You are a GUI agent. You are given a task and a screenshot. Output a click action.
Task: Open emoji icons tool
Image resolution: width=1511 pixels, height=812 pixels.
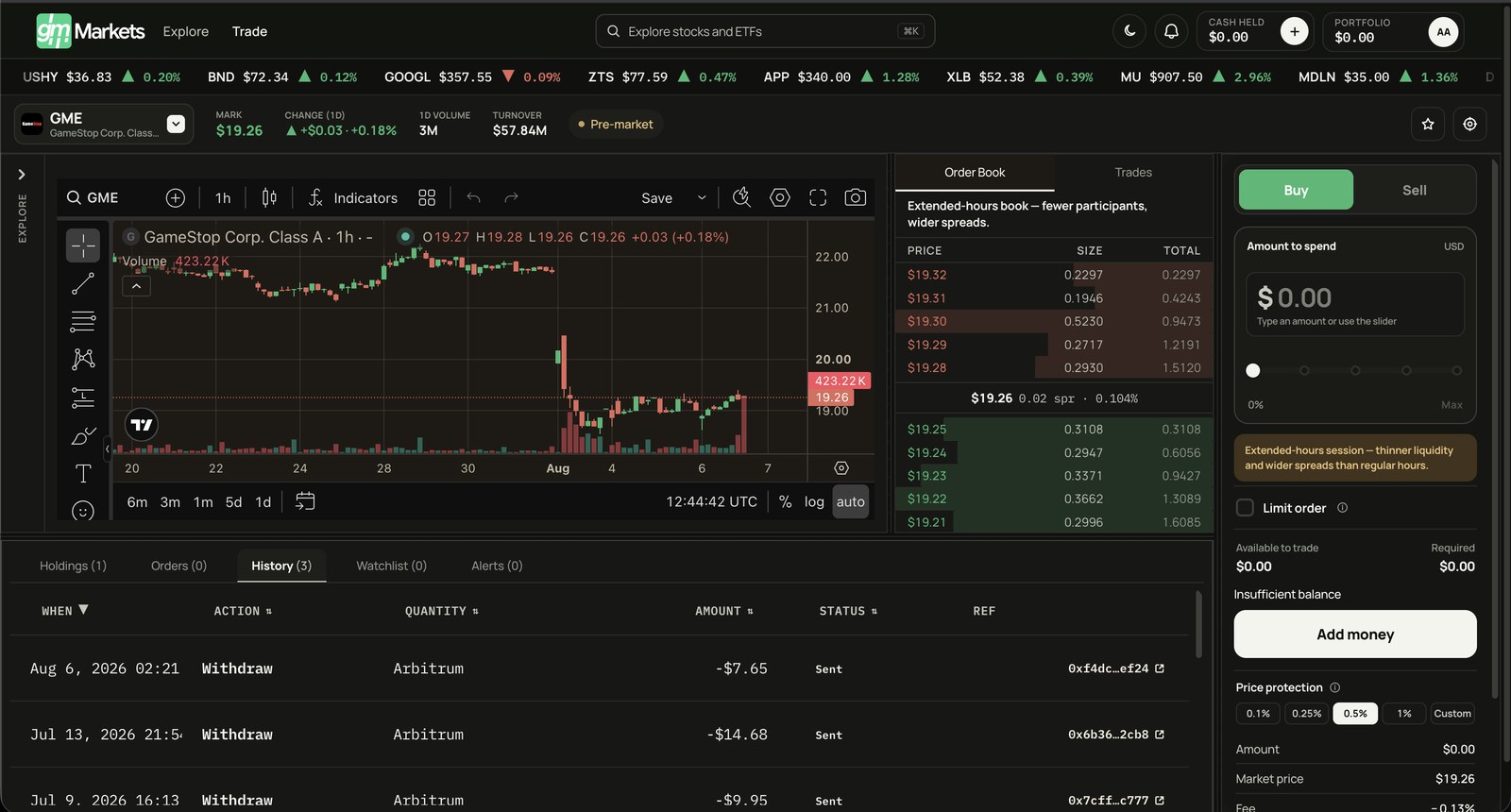point(83,510)
